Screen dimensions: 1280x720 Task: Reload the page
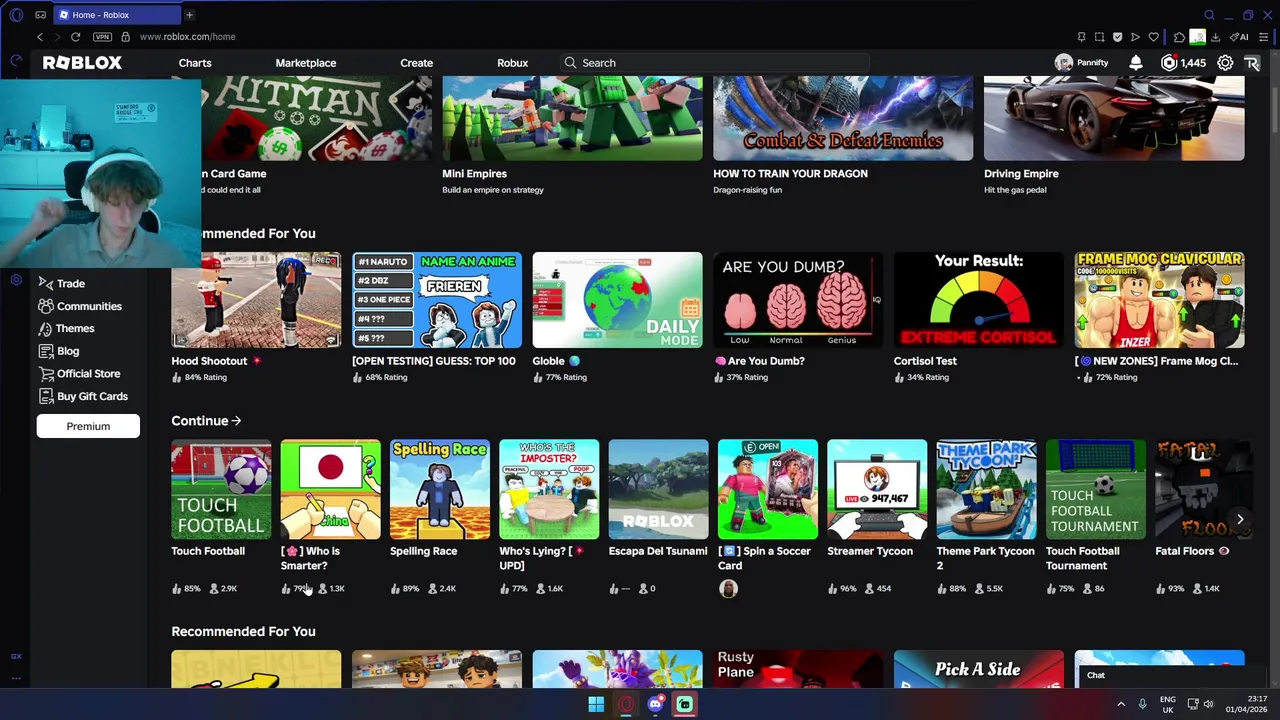point(75,37)
